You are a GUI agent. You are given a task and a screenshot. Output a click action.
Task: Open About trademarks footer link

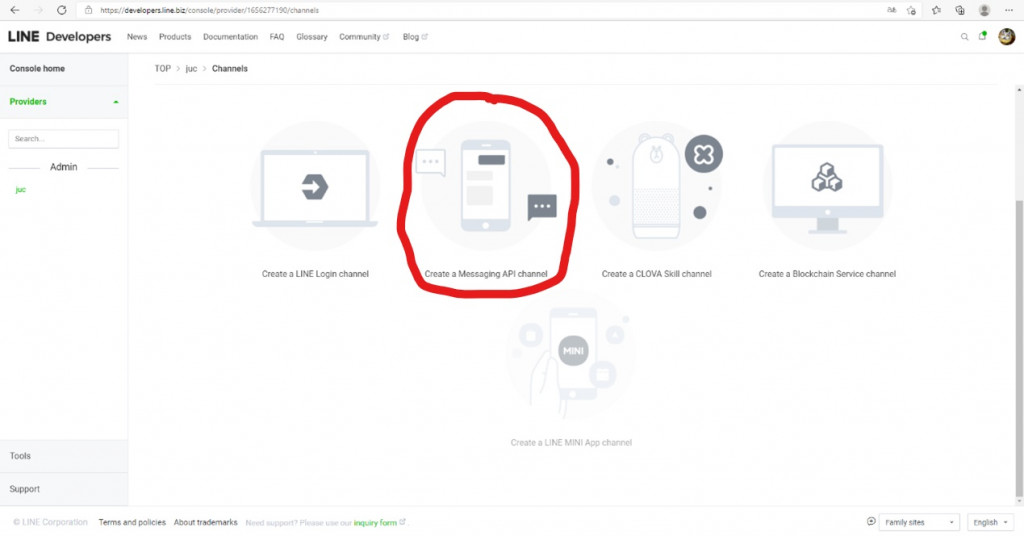(206, 522)
